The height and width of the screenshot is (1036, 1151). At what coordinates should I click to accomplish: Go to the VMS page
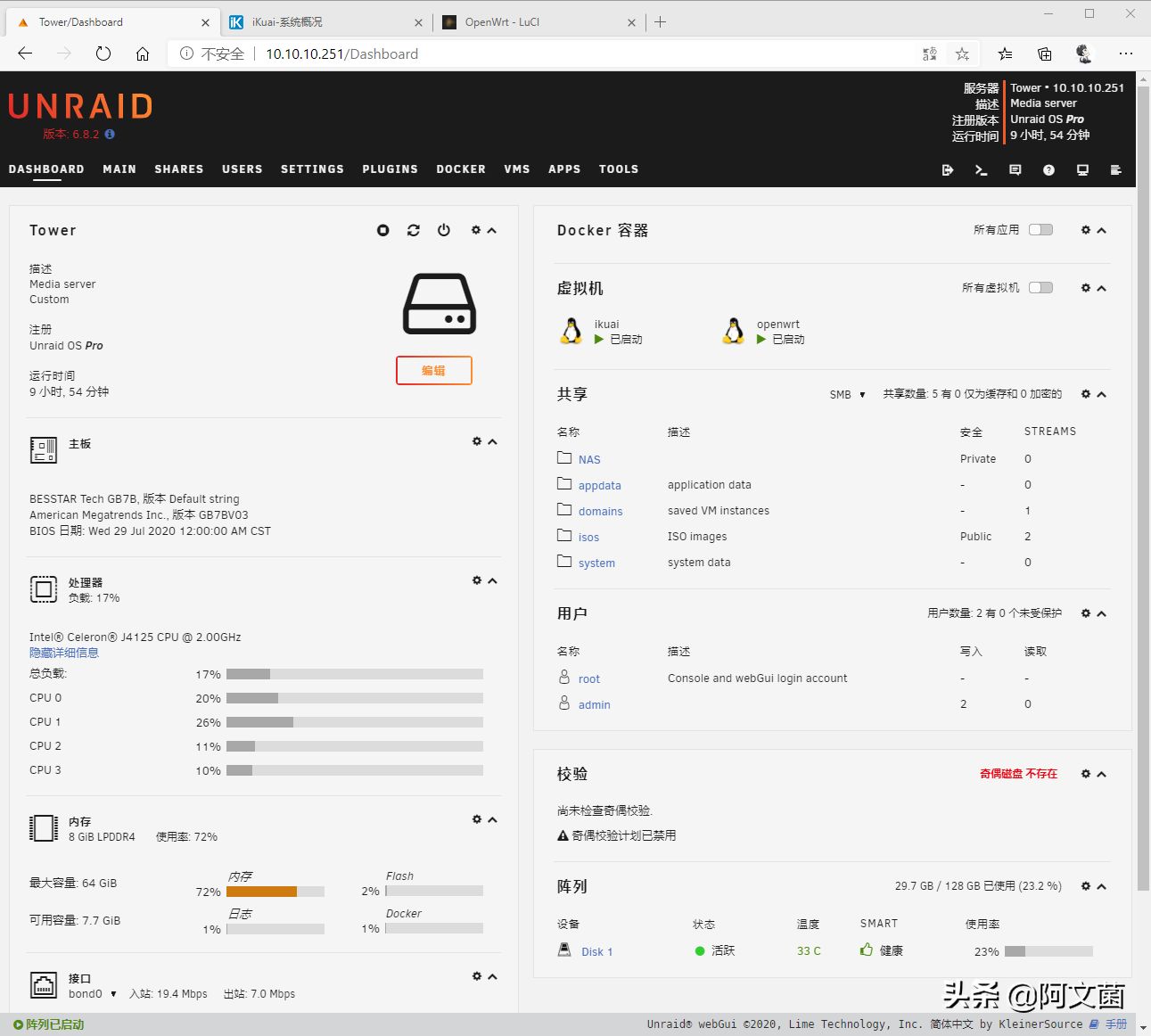tap(517, 169)
